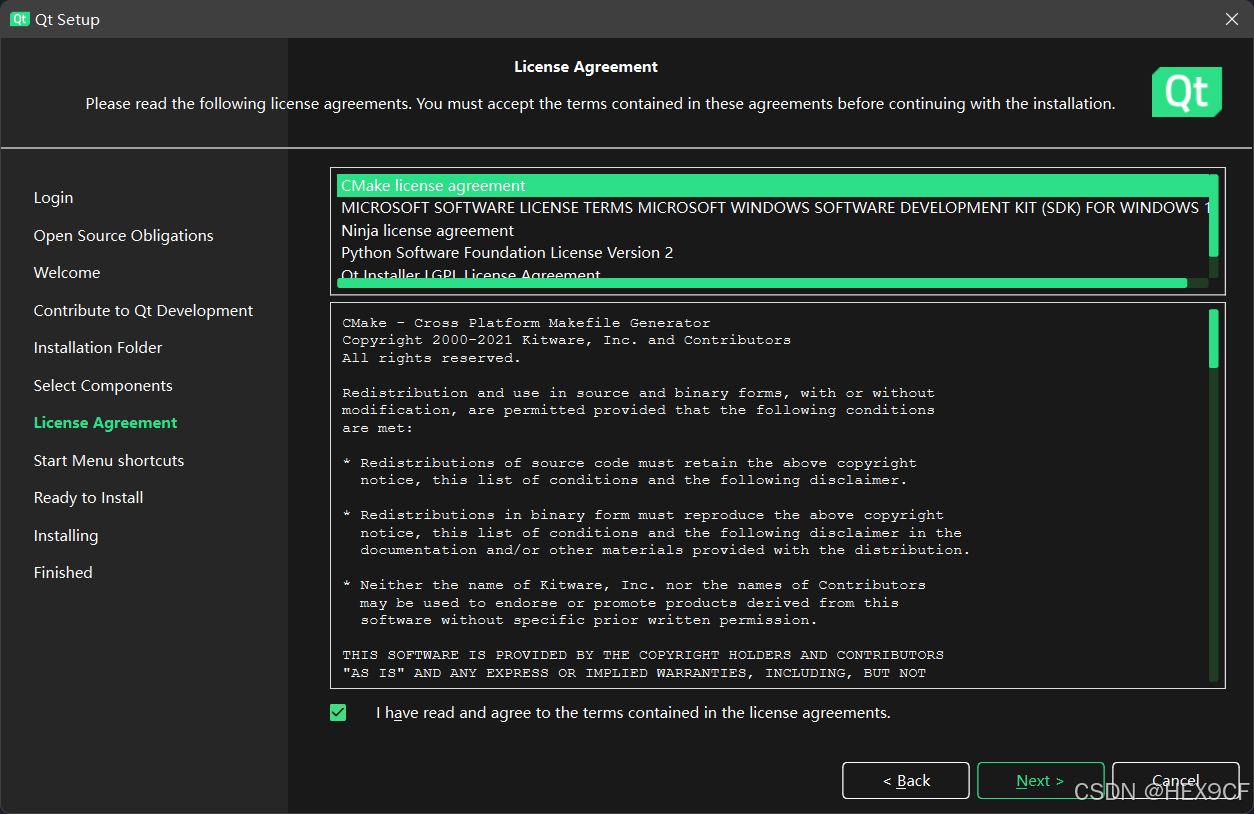This screenshot has height=814, width=1254.
Task: Click the Ready to Install step
Action: pos(88,498)
